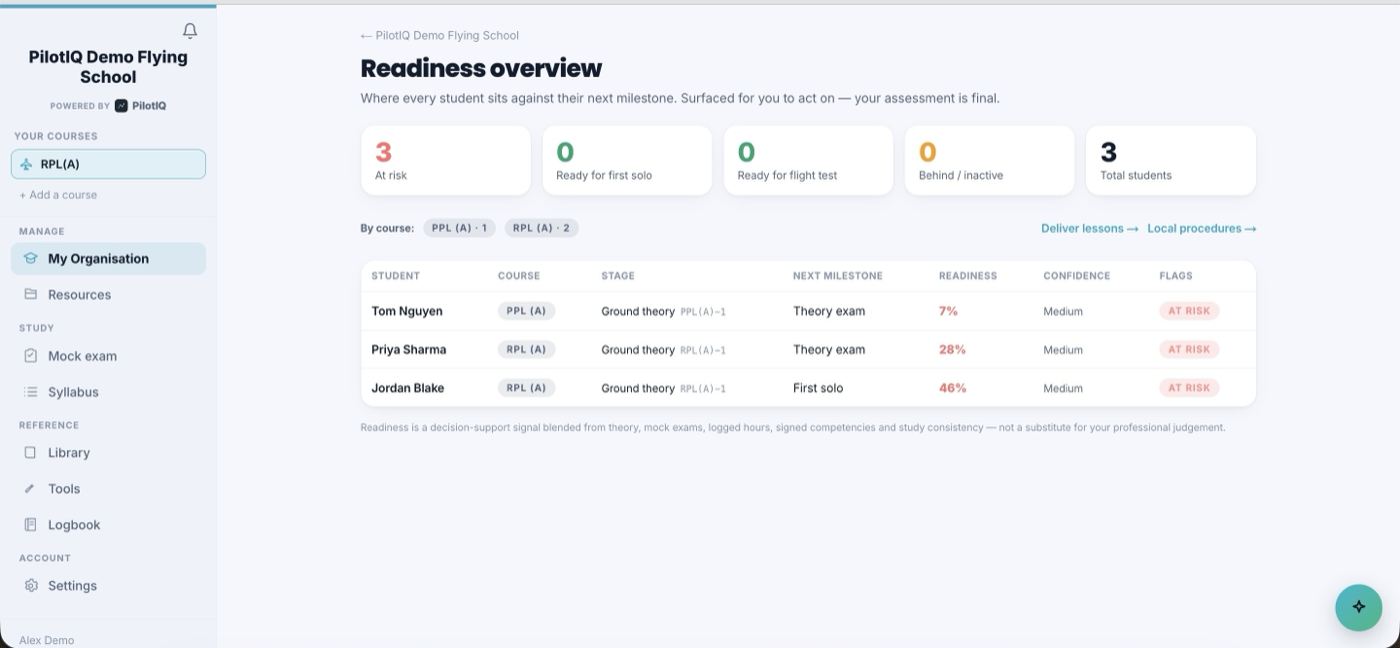The width and height of the screenshot is (1400, 648).
Task: Click the Ready for flight test card
Action: tap(808, 160)
